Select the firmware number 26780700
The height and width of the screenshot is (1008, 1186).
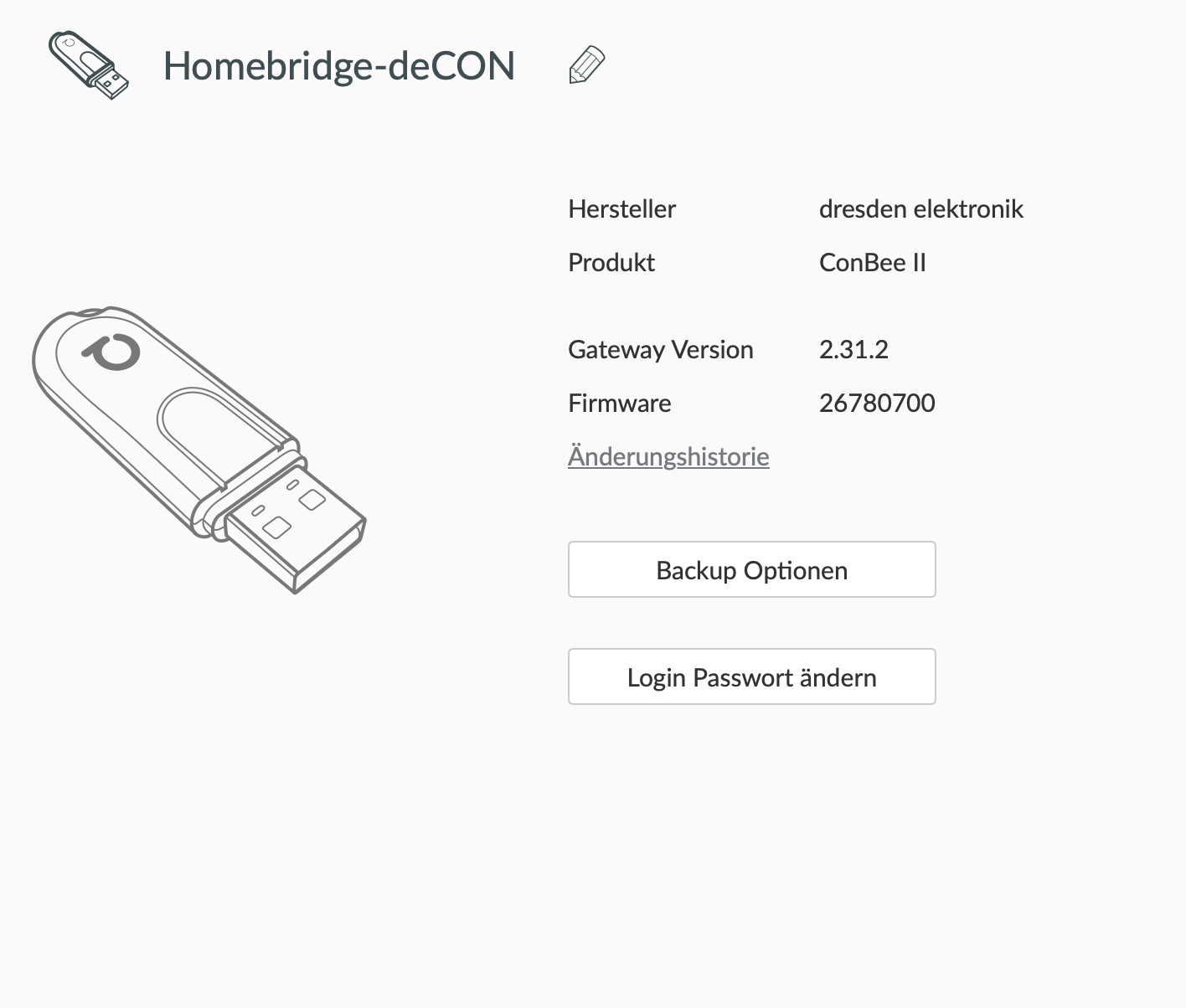point(877,403)
